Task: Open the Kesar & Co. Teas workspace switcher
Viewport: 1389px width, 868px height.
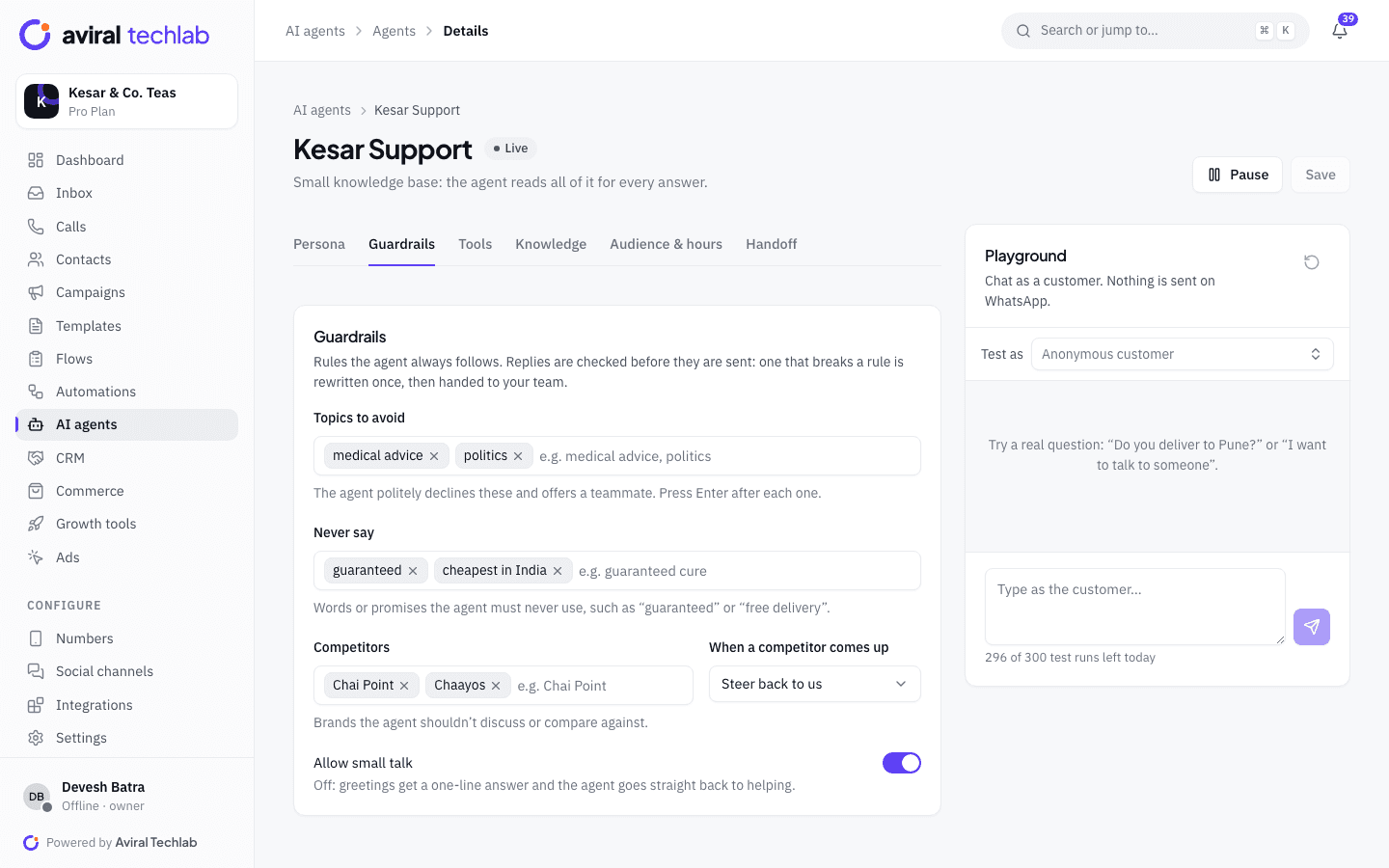Action: (x=127, y=101)
